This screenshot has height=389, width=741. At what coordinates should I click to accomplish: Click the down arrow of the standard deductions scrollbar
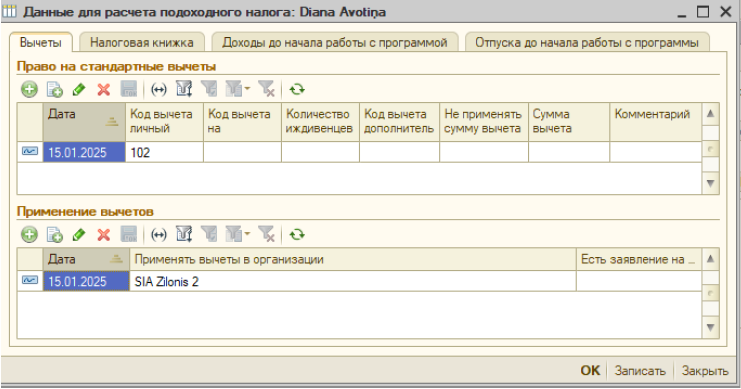coord(710,183)
